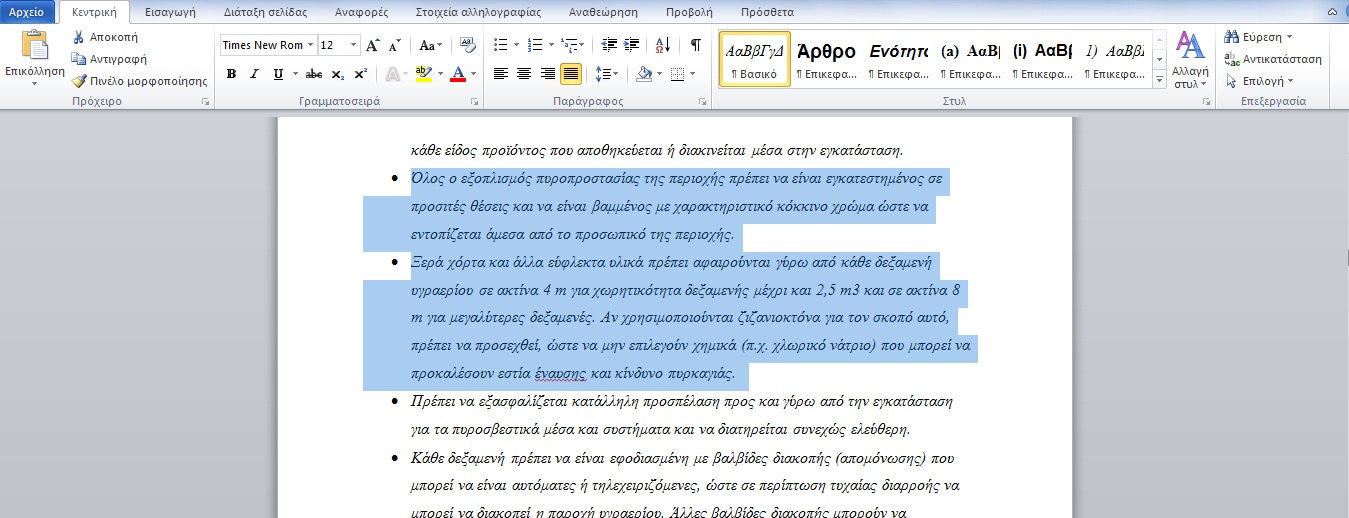Toggle superscript formatting
This screenshot has width=1349, height=518.
[361, 74]
